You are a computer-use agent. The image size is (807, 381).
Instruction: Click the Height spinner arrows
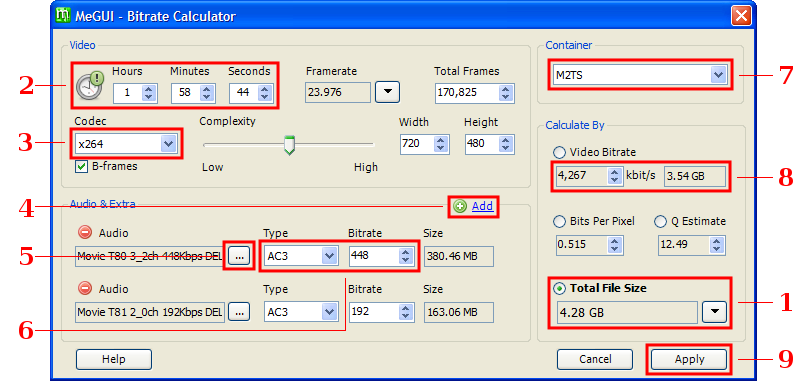pos(505,144)
